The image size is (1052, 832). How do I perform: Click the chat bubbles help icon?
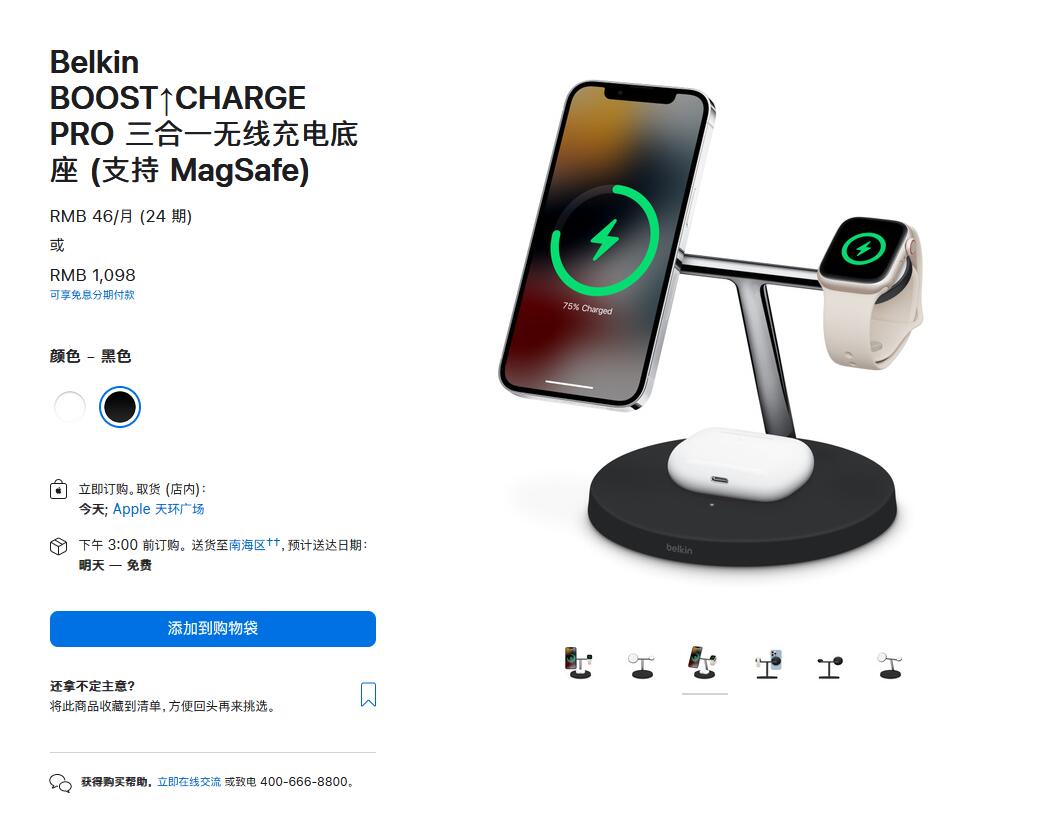pos(60,782)
